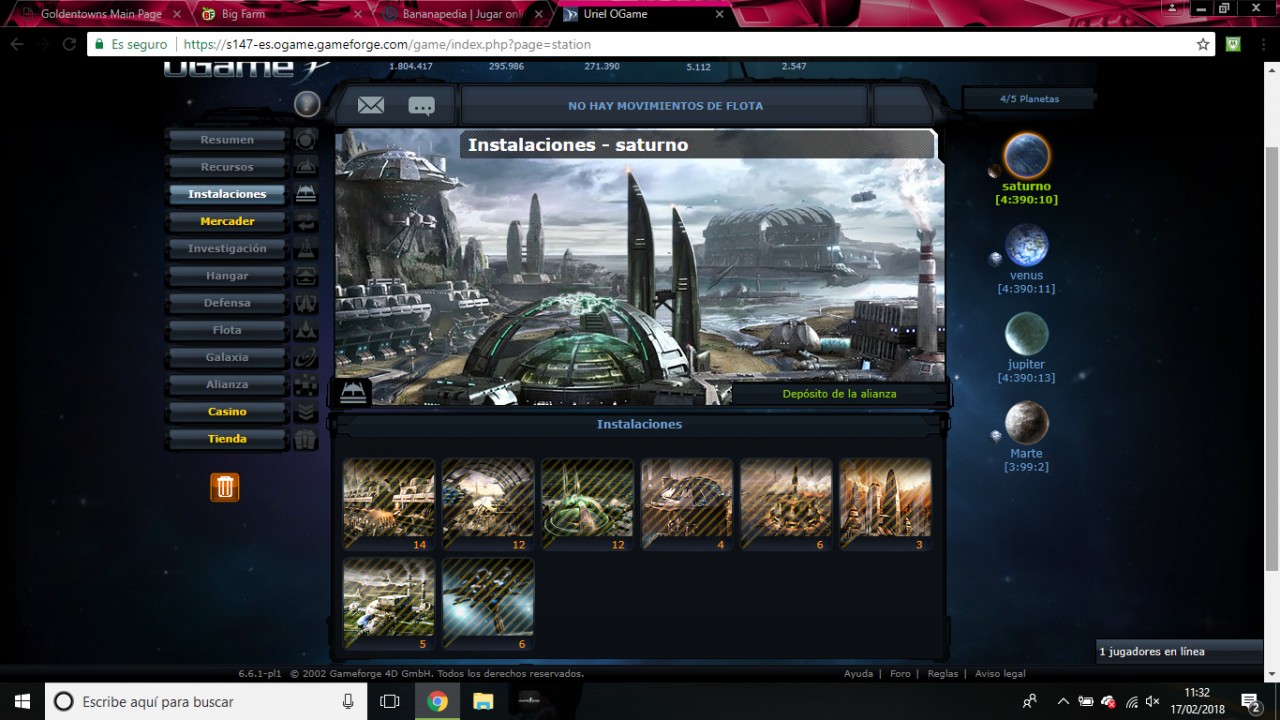Click the icon beside the Instalaciones menu entry
Image resolution: width=1280 pixels, height=720 pixels.
(x=306, y=194)
